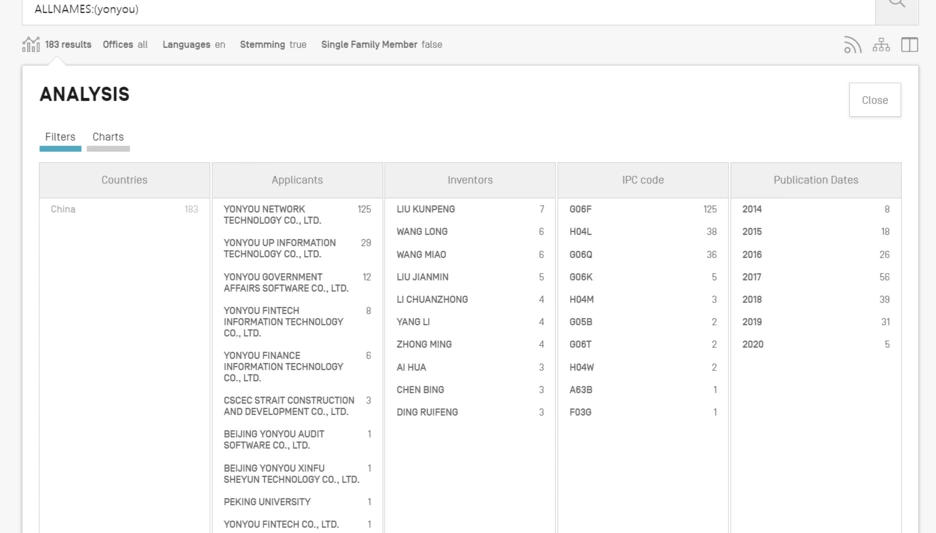Image resolution: width=936 pixels, height=533 pixels.
Task: Filter by Yonyou Fintech Information Technology Co.
Action: pos(297,322)
